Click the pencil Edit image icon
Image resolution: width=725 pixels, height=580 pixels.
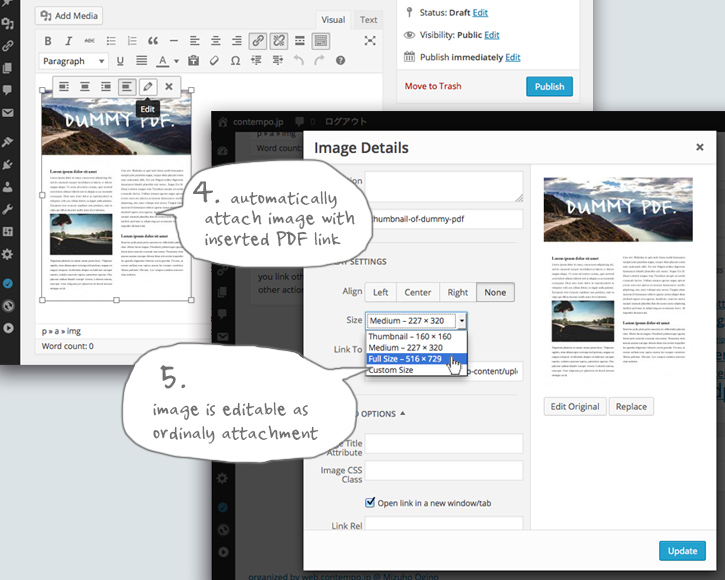(x=148, y=86)
